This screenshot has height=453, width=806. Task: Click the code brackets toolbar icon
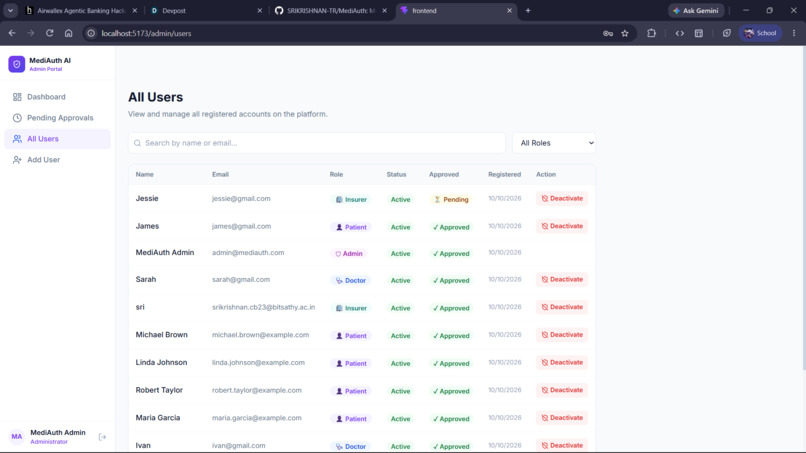tap(680, 33)
